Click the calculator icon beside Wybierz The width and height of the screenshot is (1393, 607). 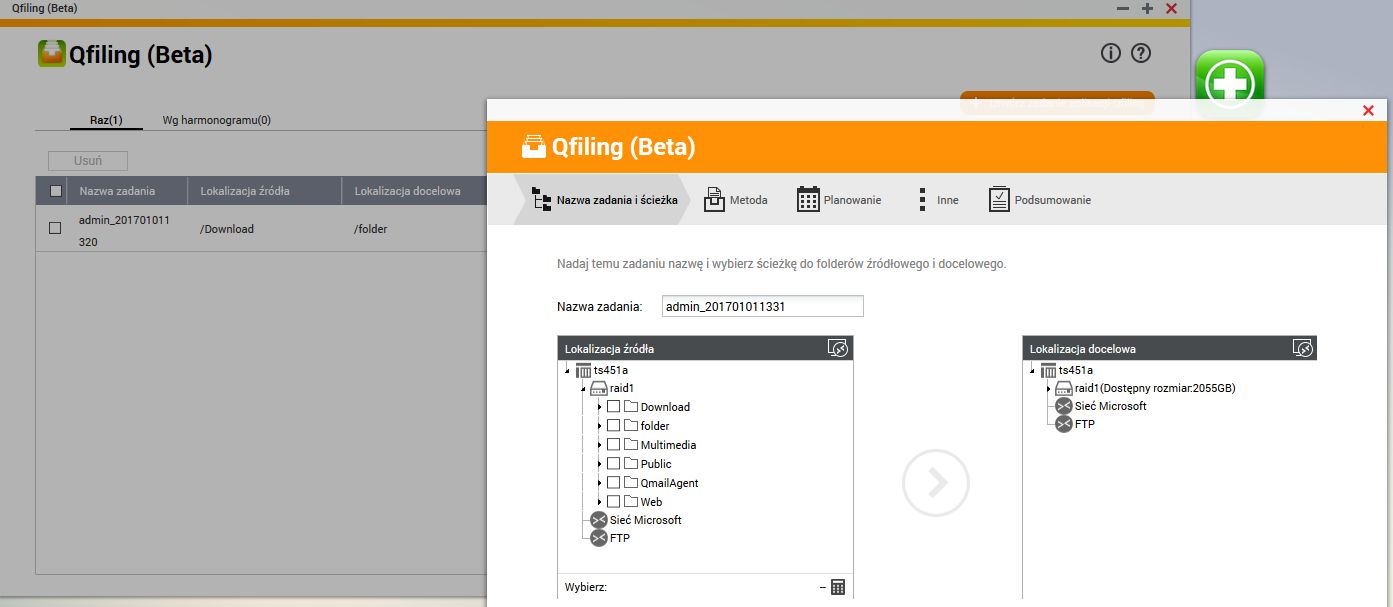point(838,587)
